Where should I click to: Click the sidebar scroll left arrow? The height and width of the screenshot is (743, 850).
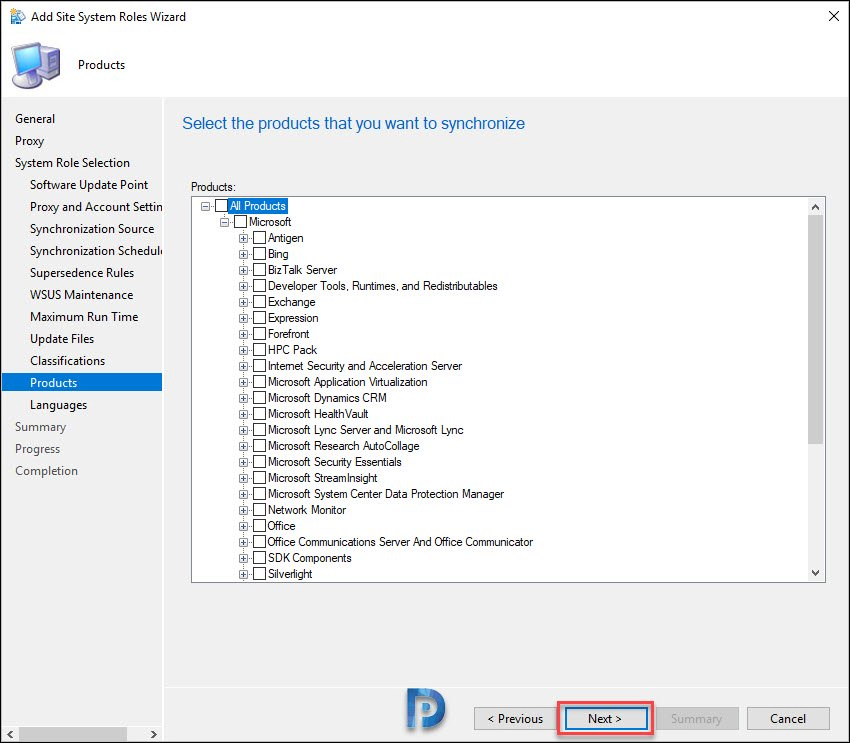(x=10, y=734)
